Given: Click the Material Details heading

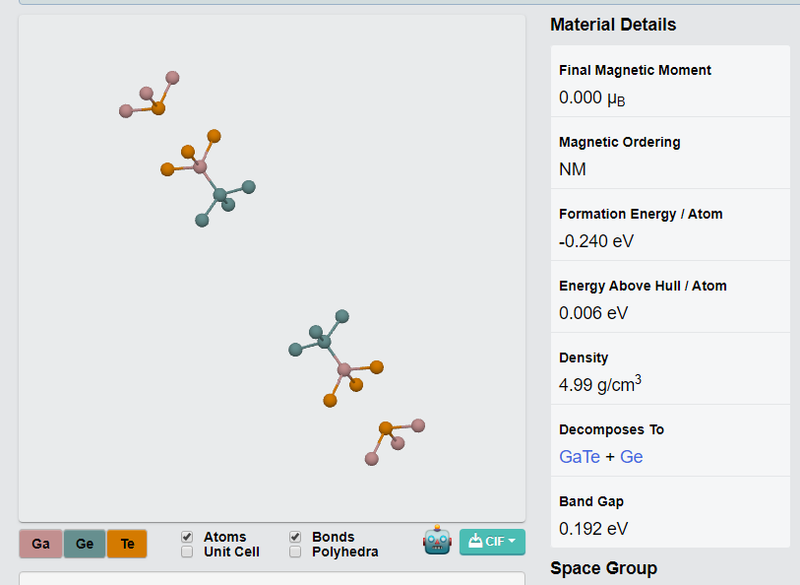Looking at the screenshot, I should [613, 25].
